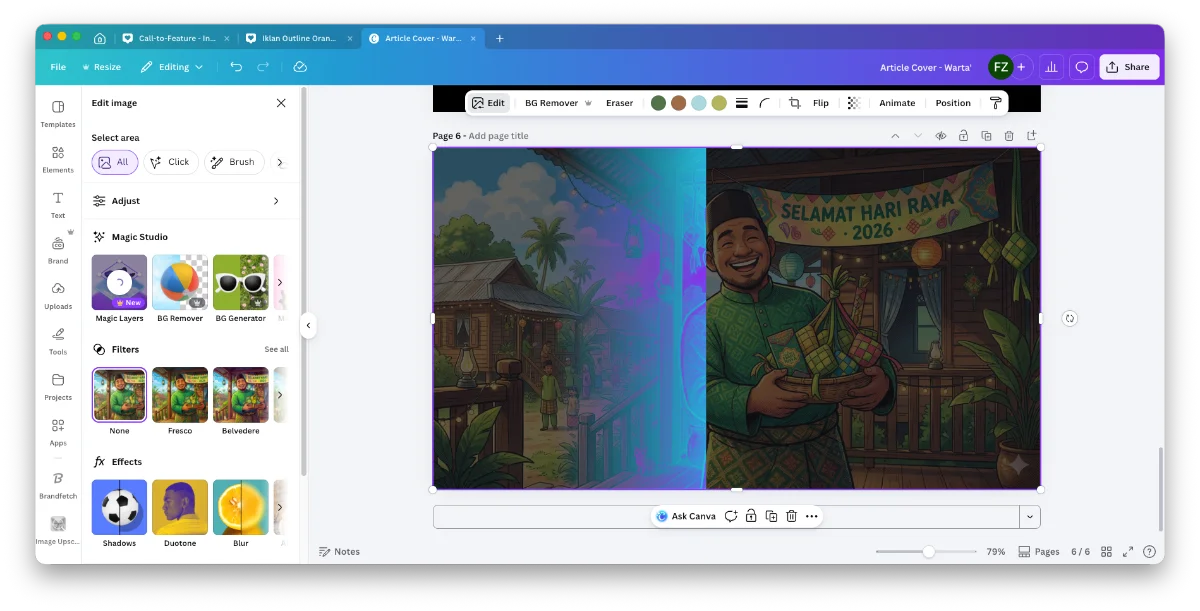The image size is (1200, 611).
Task: Open the Apps panel
Action: point(58,431)
